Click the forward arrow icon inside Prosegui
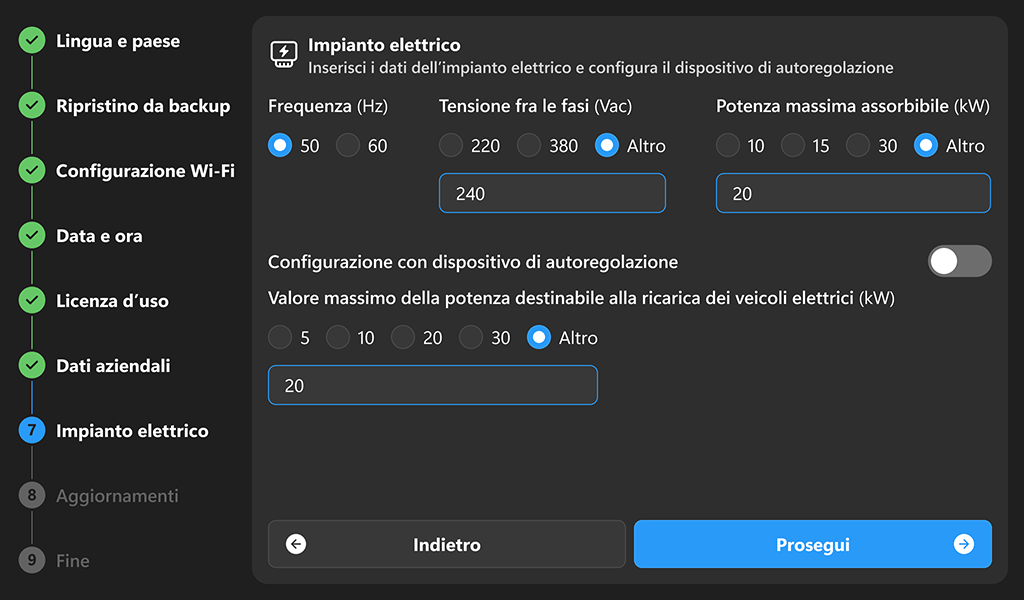The width and height of the screenshot is (1024, 600). point(962,544)
